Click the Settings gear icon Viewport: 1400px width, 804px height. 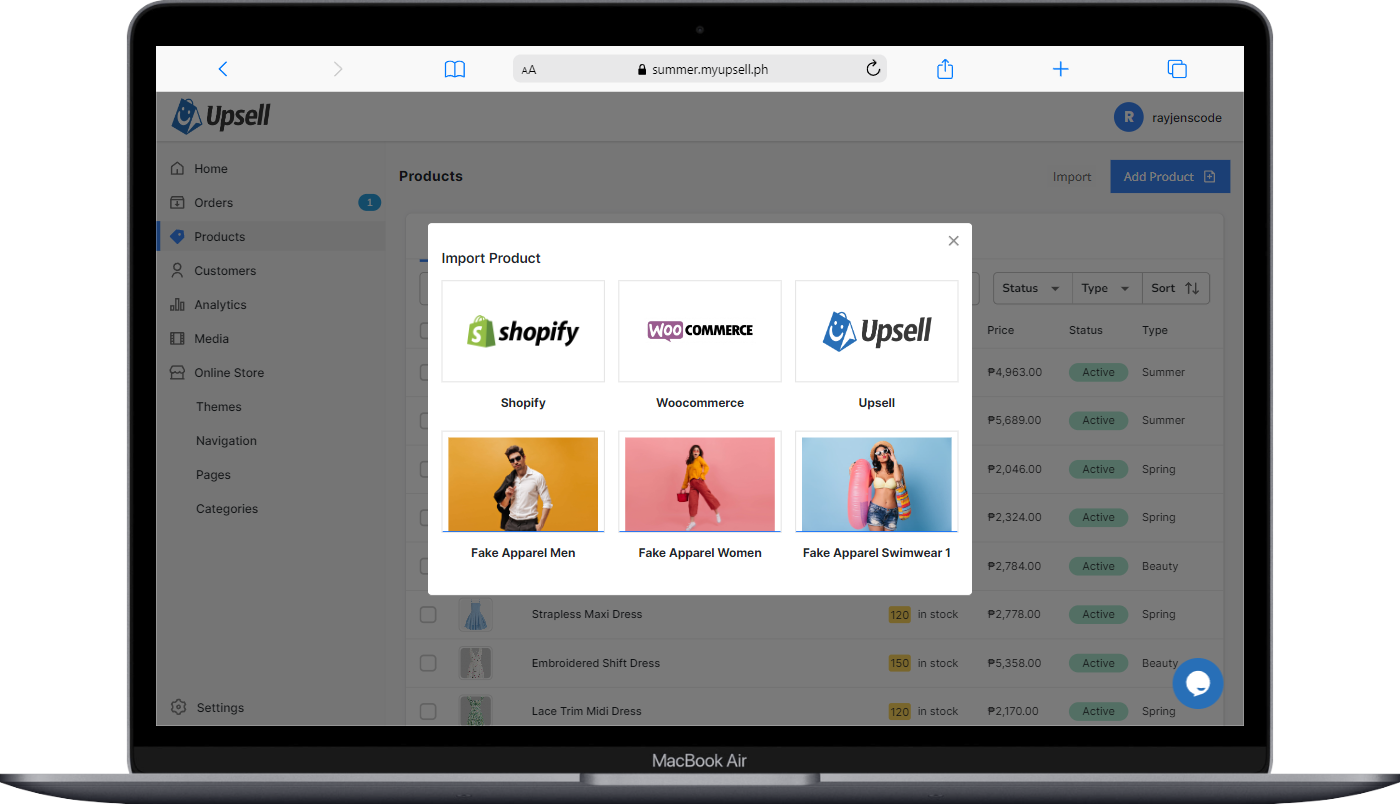tap(179, 707)
